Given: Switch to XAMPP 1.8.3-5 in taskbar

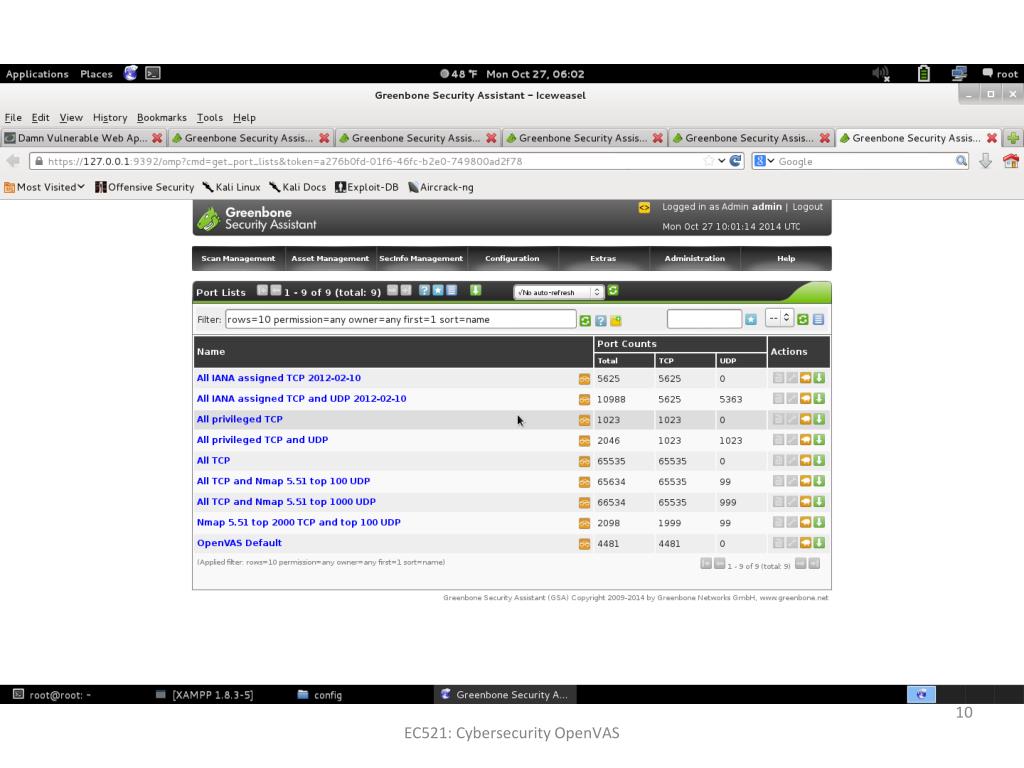Looking at the screenshot, I should pos(204,695).
